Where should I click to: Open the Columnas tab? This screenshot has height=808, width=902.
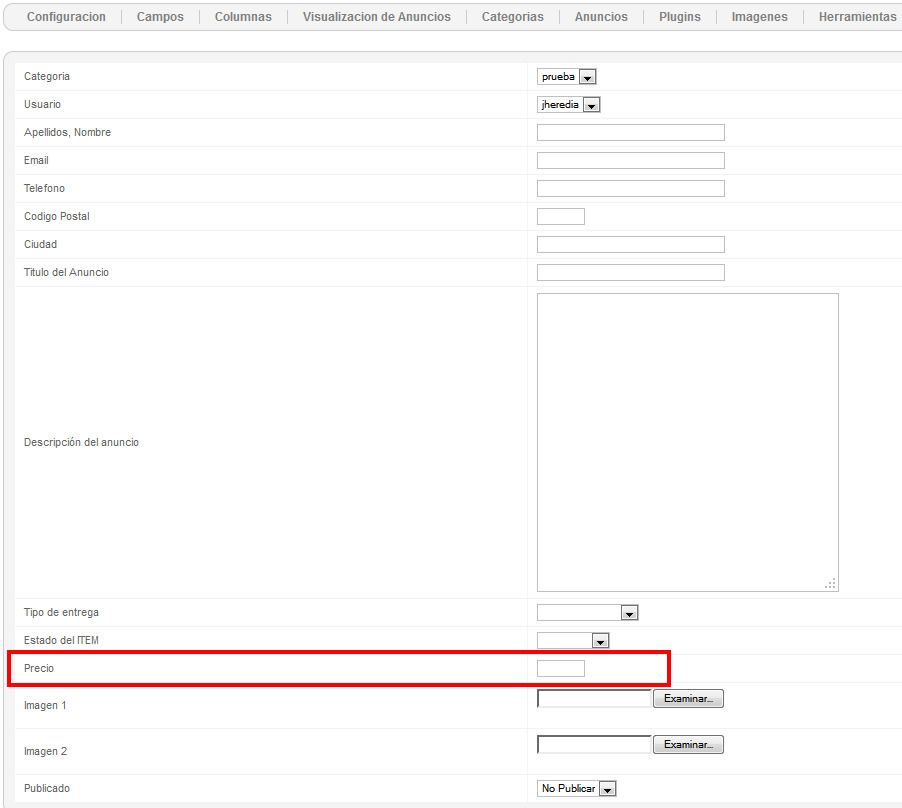(243, 17)
